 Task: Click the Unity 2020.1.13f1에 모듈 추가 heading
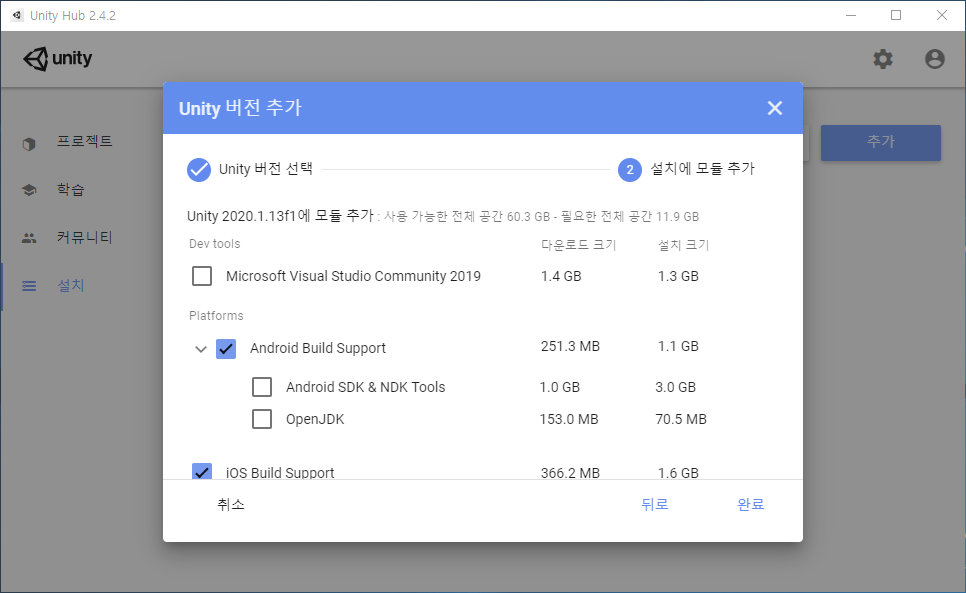[280, 216]
